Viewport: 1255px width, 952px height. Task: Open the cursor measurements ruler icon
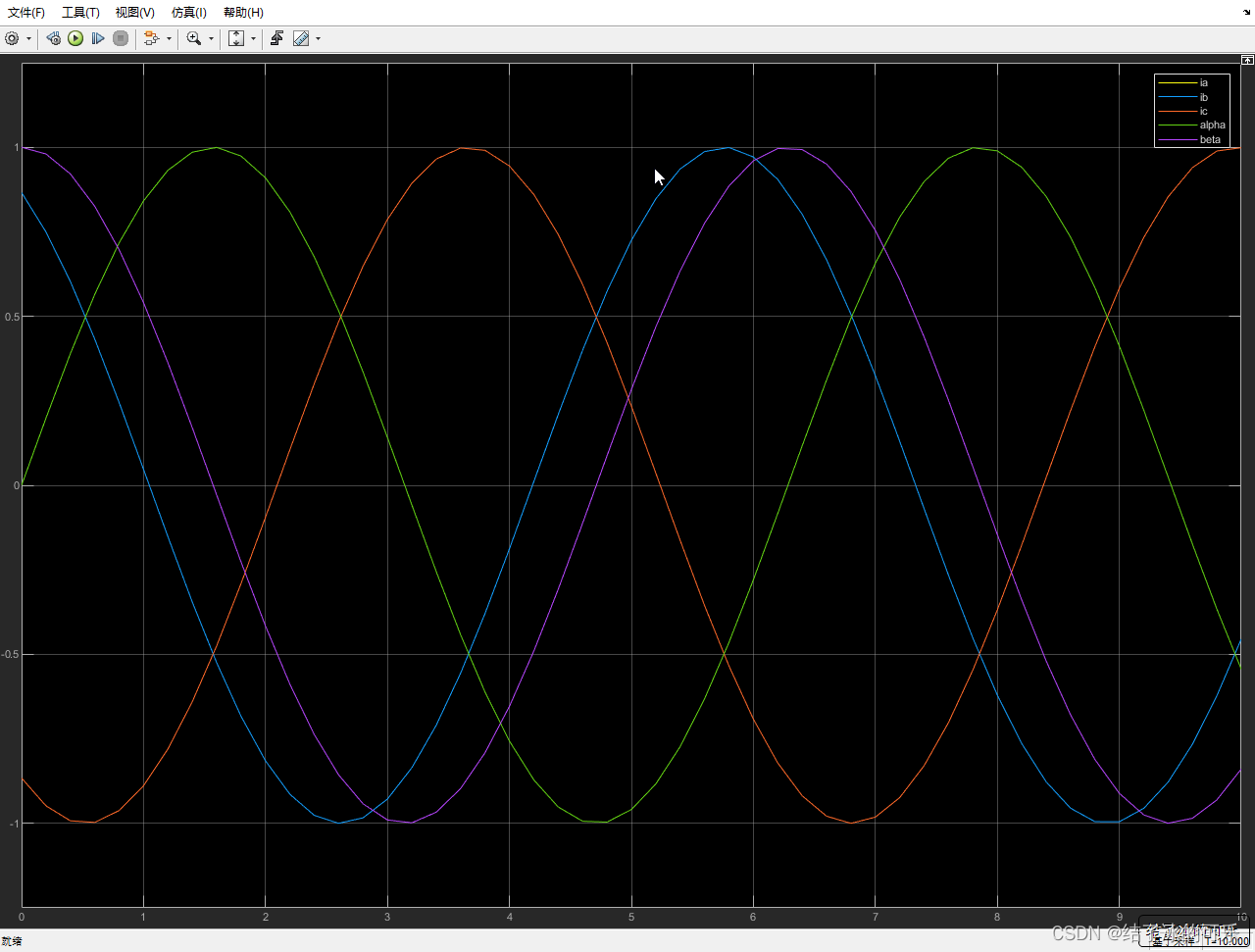[301, 38]
